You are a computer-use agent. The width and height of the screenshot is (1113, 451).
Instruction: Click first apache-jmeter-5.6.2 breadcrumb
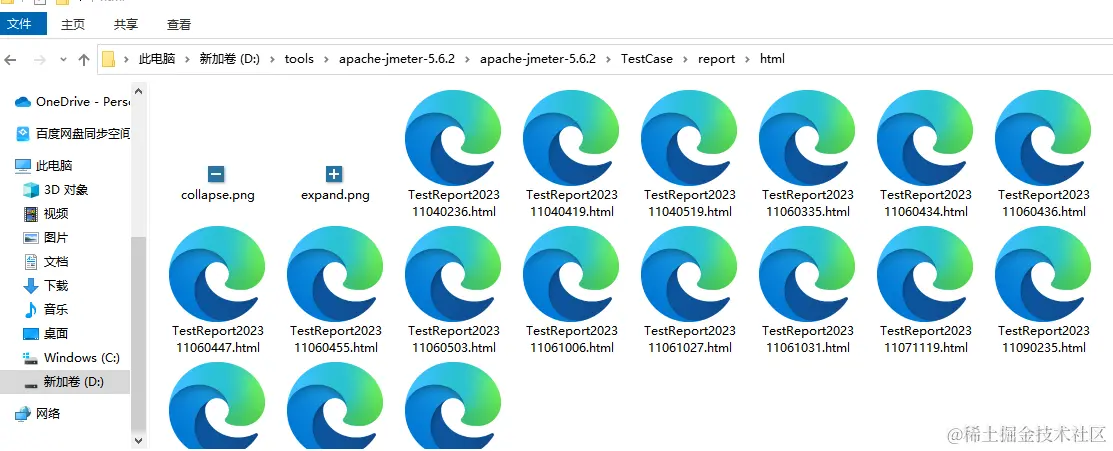pos(397,59)
